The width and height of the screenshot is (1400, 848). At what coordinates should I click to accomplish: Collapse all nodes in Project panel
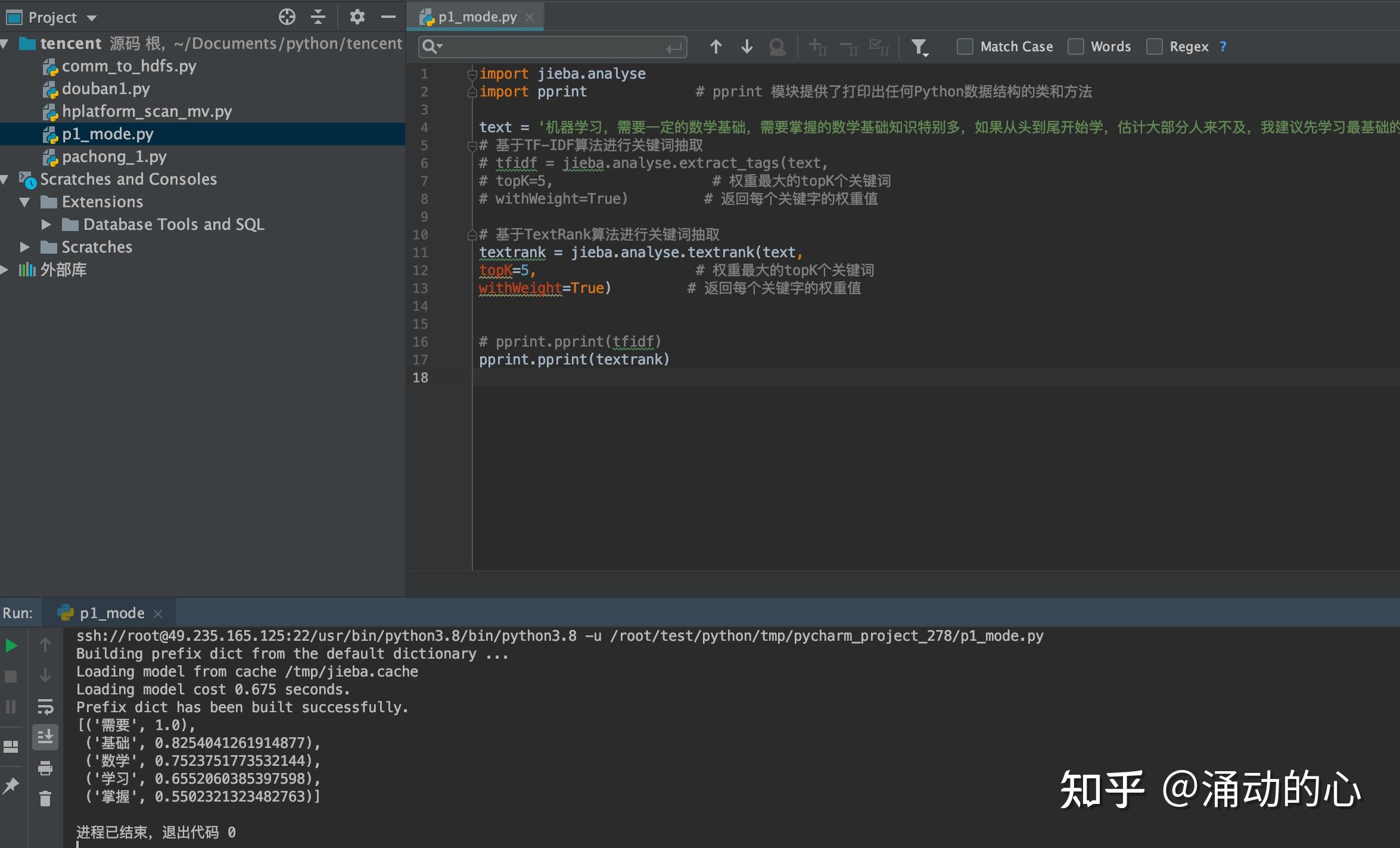[318, 17]
